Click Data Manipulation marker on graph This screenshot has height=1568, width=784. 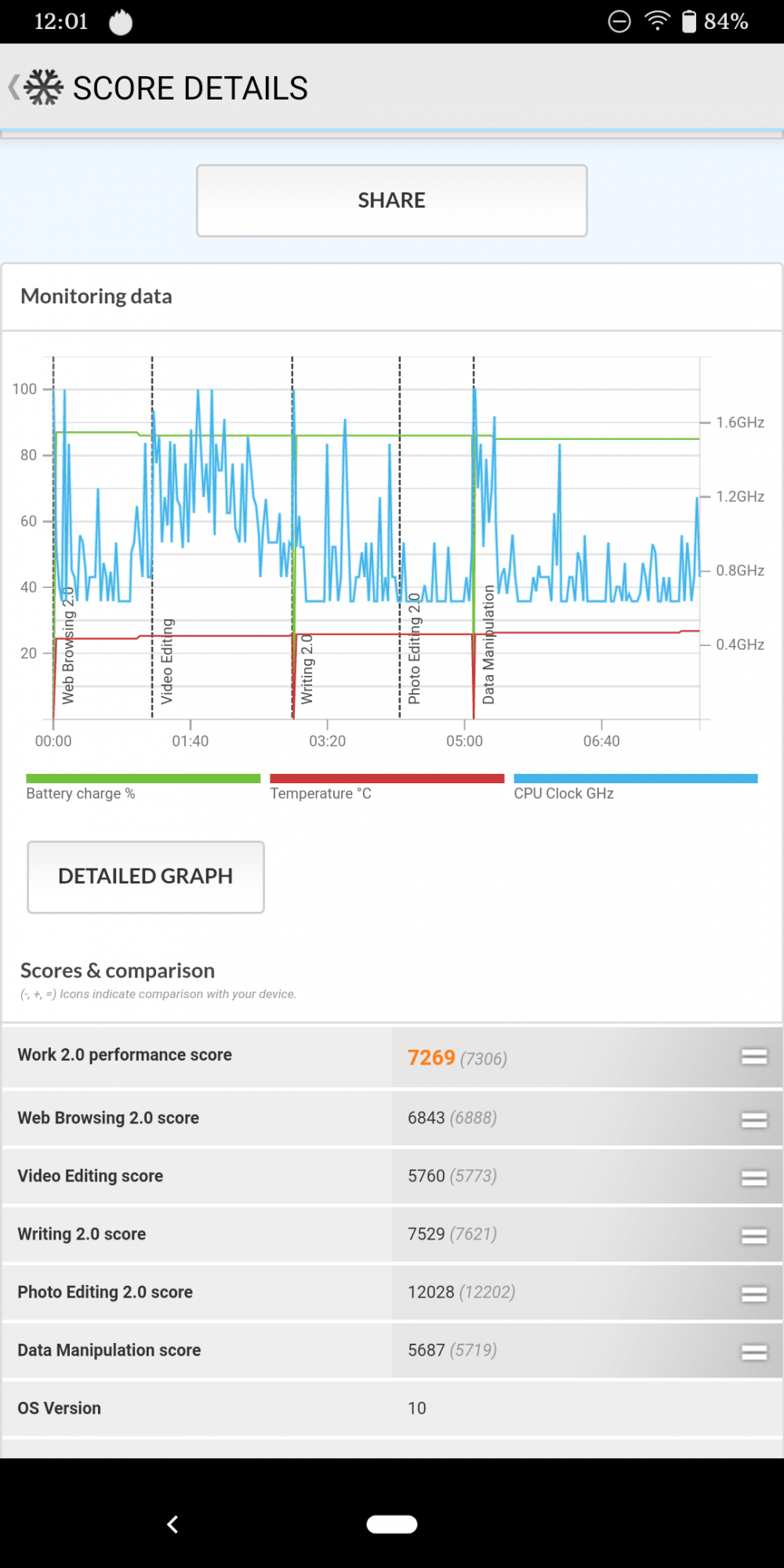(x=488, y=644)
